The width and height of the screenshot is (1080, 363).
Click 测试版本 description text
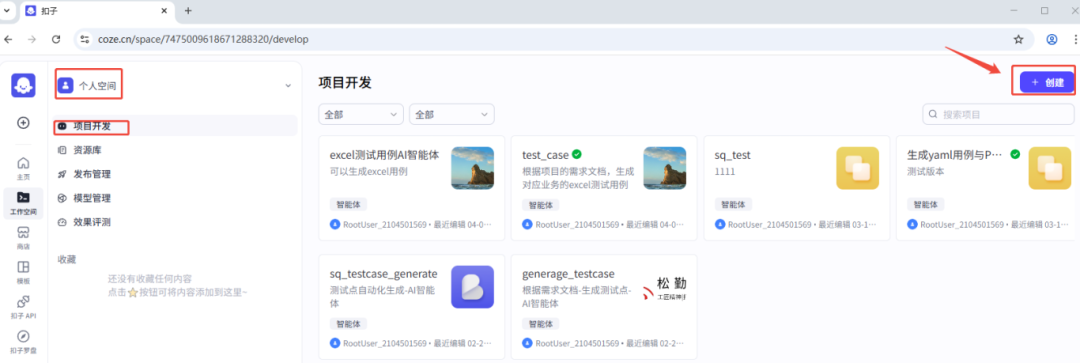pyautogui.click(x=926, y=171)
